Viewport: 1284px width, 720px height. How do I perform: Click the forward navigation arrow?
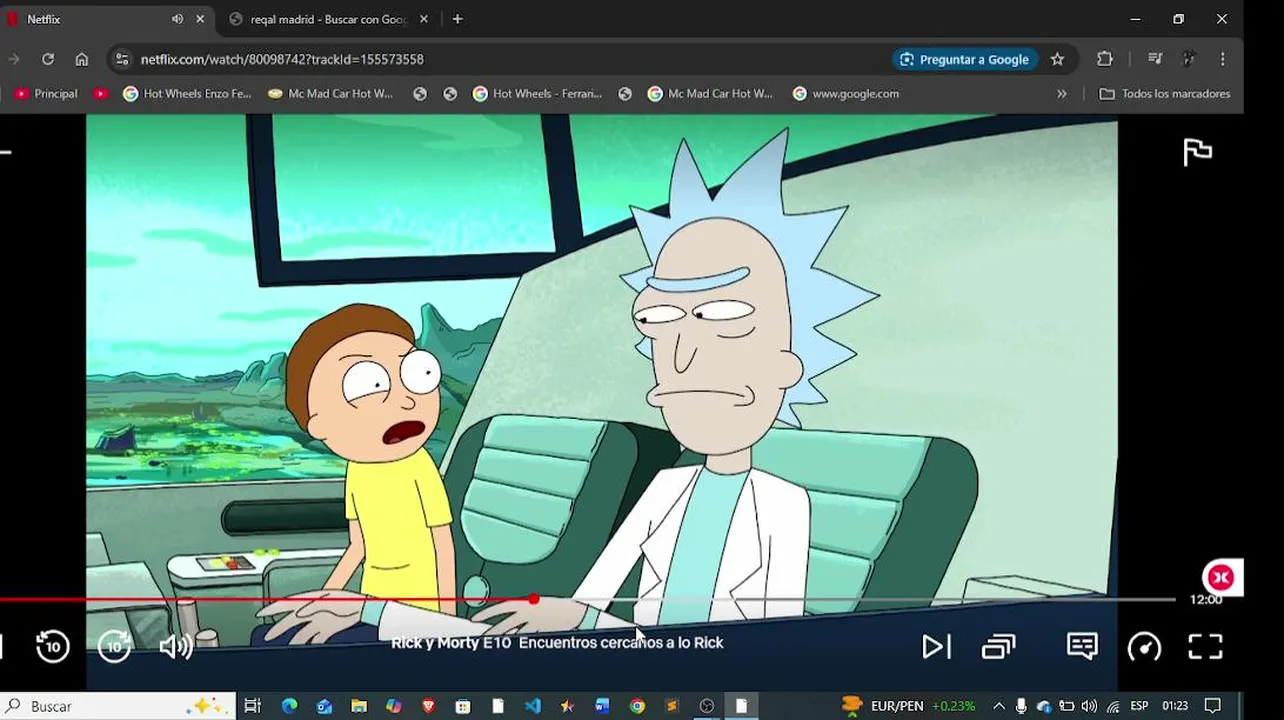click(14, 59)
